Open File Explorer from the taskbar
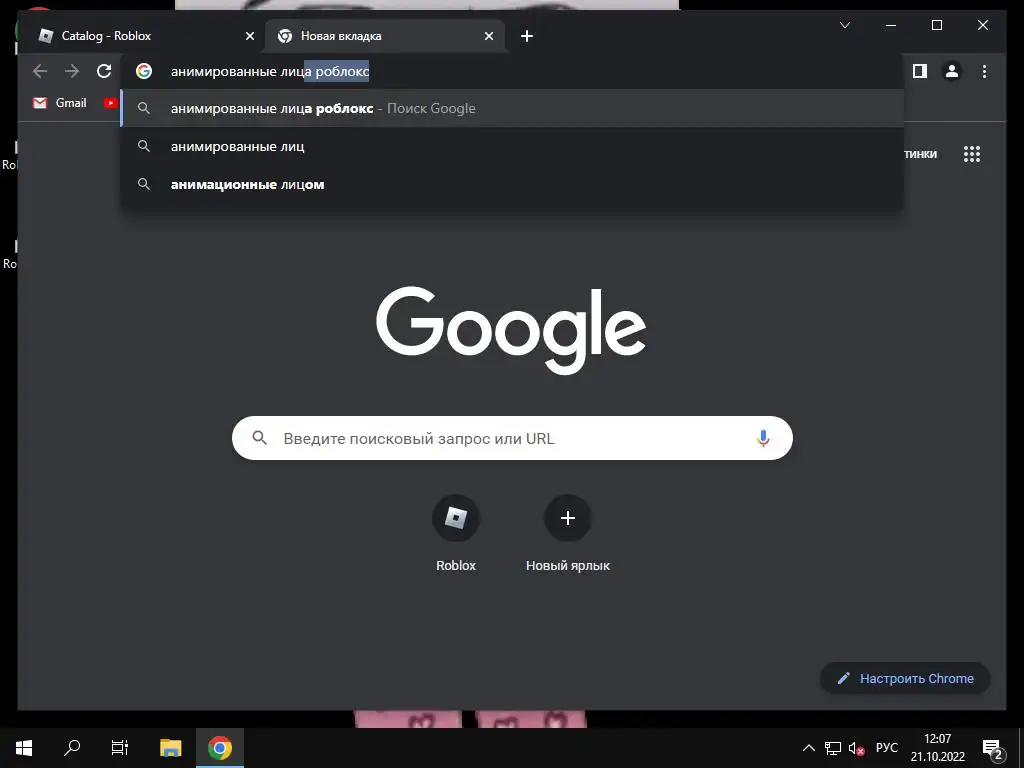The width and height of the screenshot is (1024, 768). [170, 748]
